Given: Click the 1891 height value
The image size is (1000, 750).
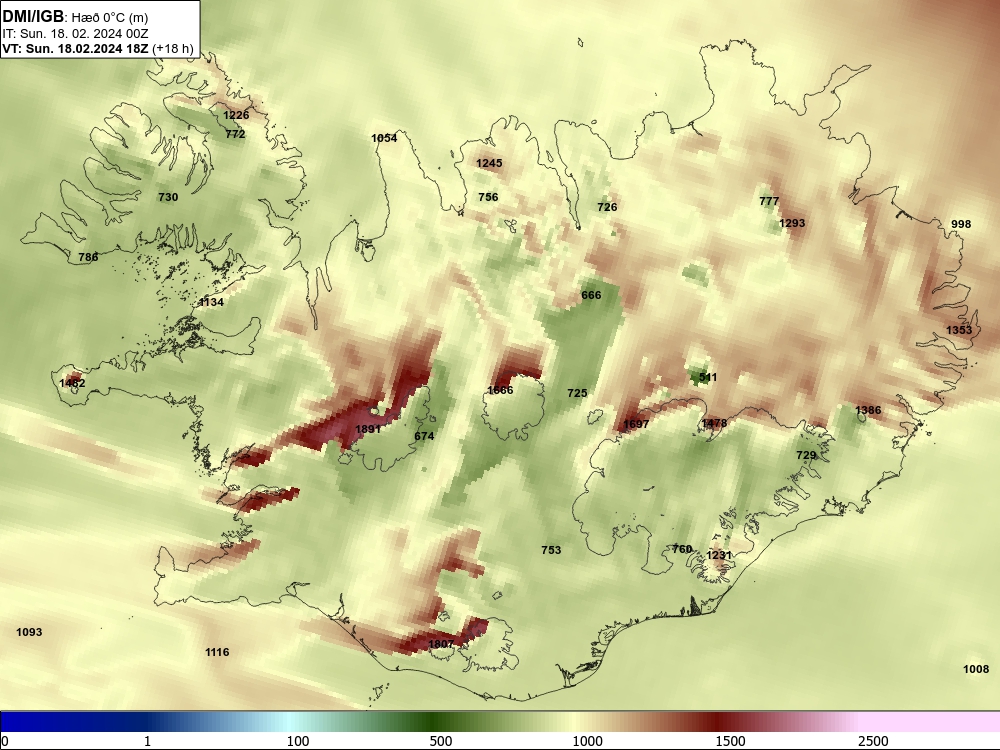Looking at the screenshot, I should tap(368, 429).
